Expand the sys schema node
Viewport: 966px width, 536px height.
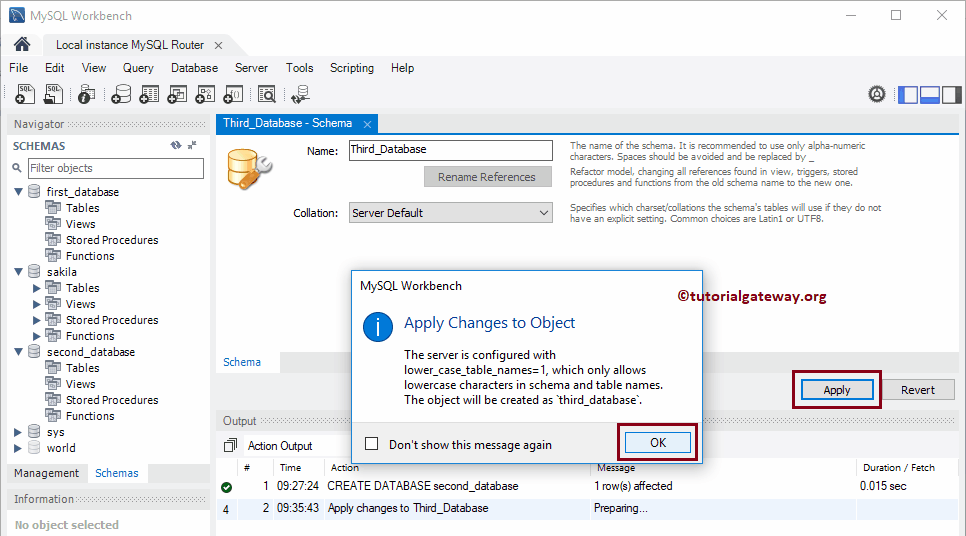(18, 432)
